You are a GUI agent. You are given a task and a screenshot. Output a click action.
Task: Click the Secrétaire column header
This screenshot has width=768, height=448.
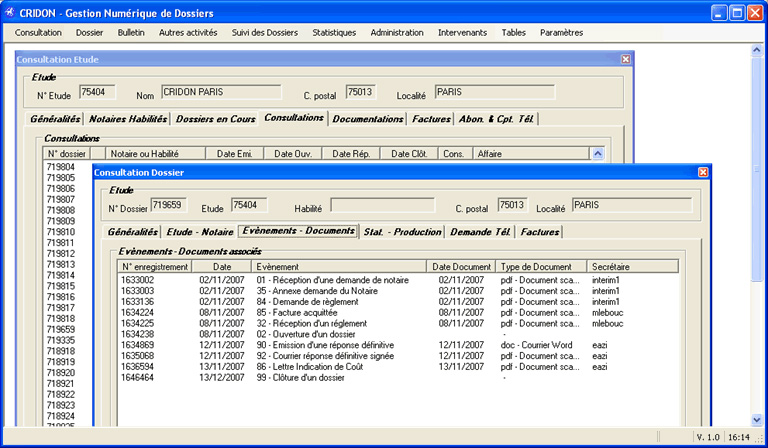click(610, 266)
